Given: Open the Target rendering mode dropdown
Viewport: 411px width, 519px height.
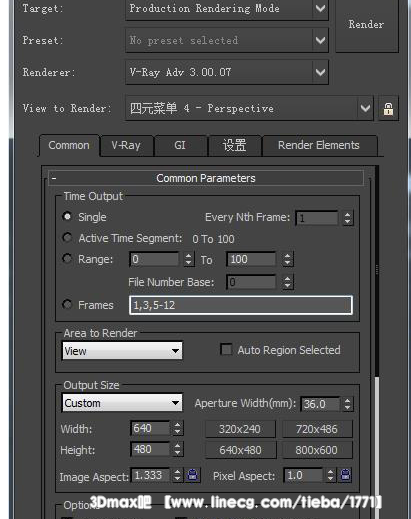Looking at the screenshot, I should pyautogui.click(x=227, y=9).
